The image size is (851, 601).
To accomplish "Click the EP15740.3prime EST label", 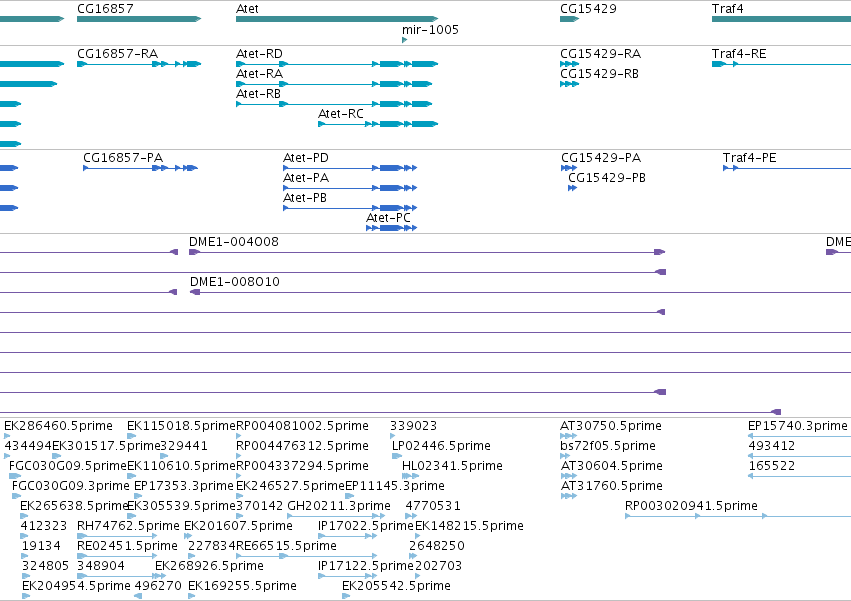I will tap(798, 426).
